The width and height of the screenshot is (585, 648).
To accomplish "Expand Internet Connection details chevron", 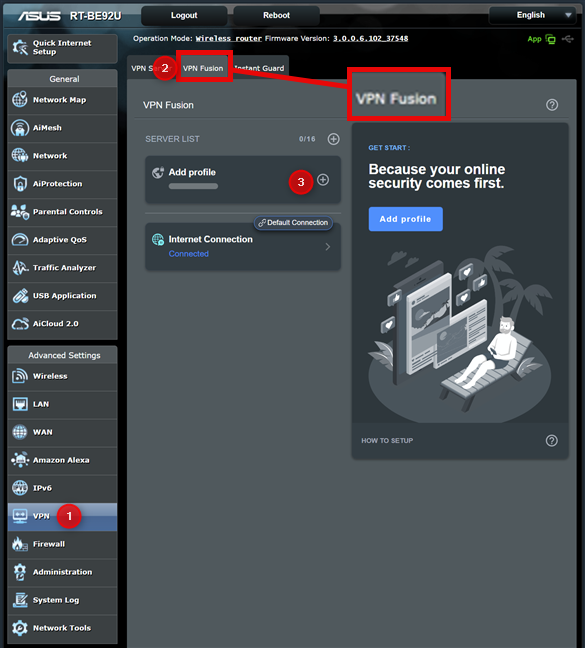I will click(328, 247).
